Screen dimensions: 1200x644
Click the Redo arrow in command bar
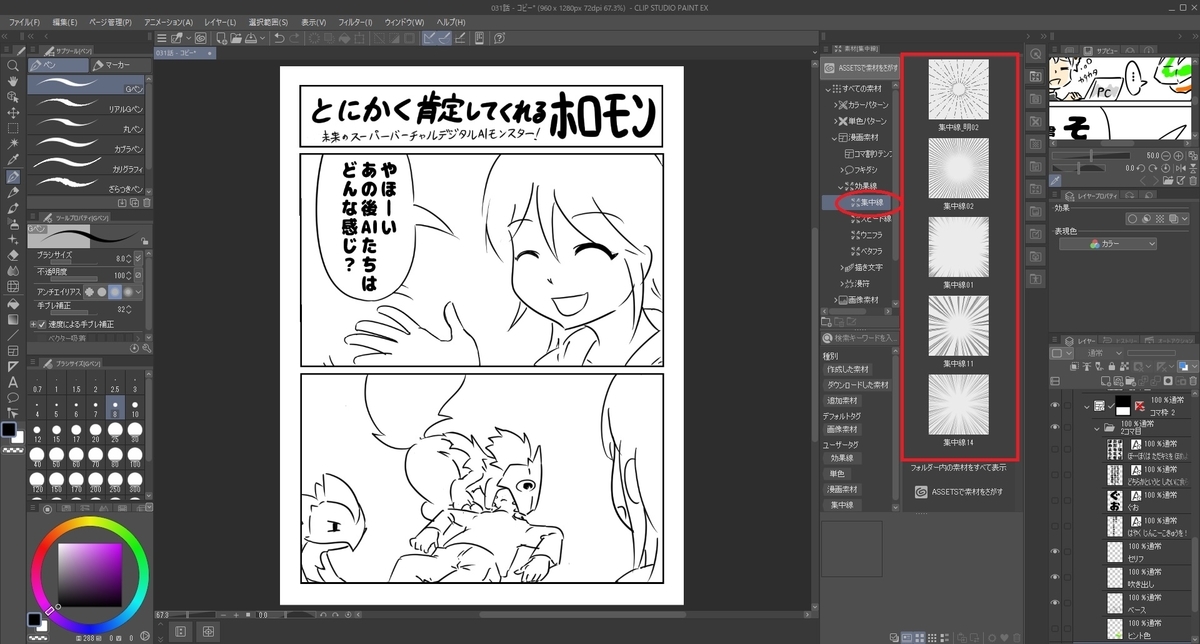[295, 38]
